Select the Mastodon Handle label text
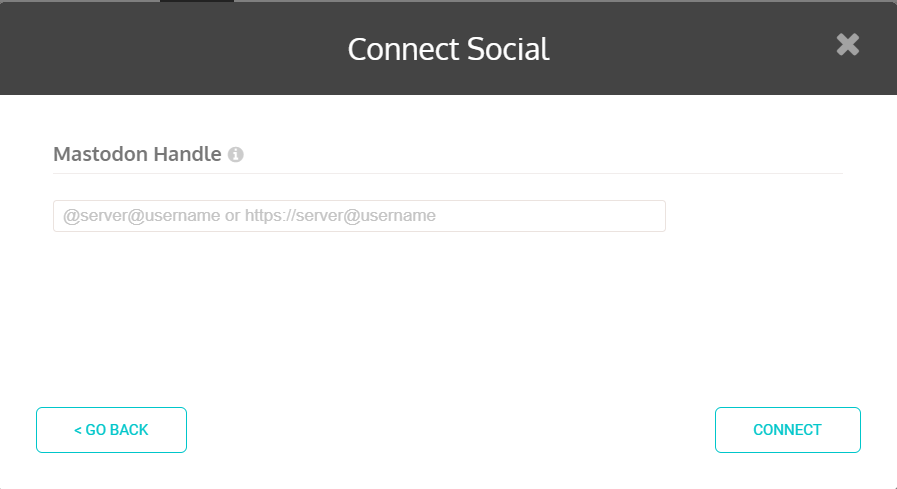The height and width of the screenshot is (489, 897). (137, 154)
